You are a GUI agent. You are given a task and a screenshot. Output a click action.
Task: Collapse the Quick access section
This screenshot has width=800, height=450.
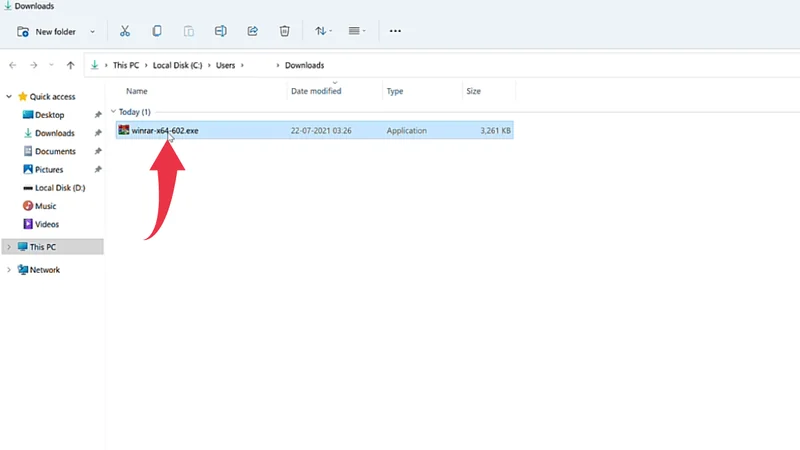click(10, 97)
